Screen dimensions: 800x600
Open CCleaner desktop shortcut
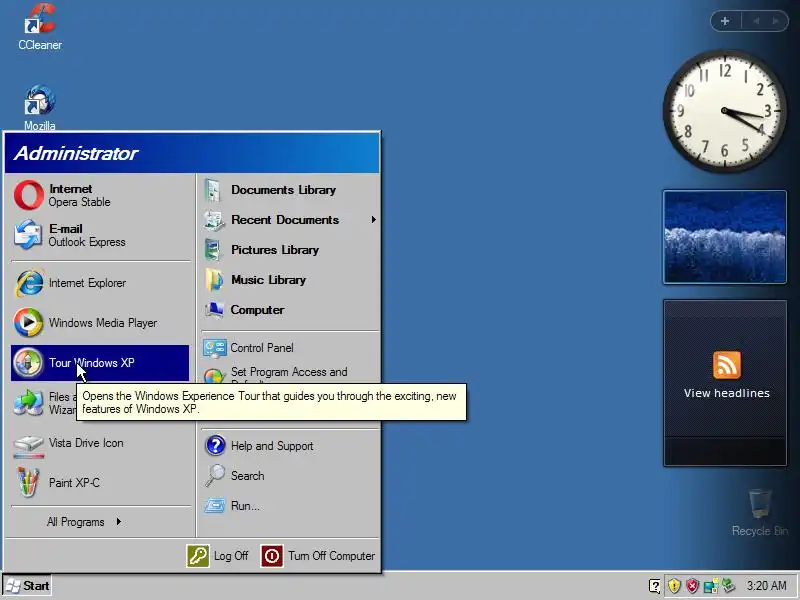40,27
